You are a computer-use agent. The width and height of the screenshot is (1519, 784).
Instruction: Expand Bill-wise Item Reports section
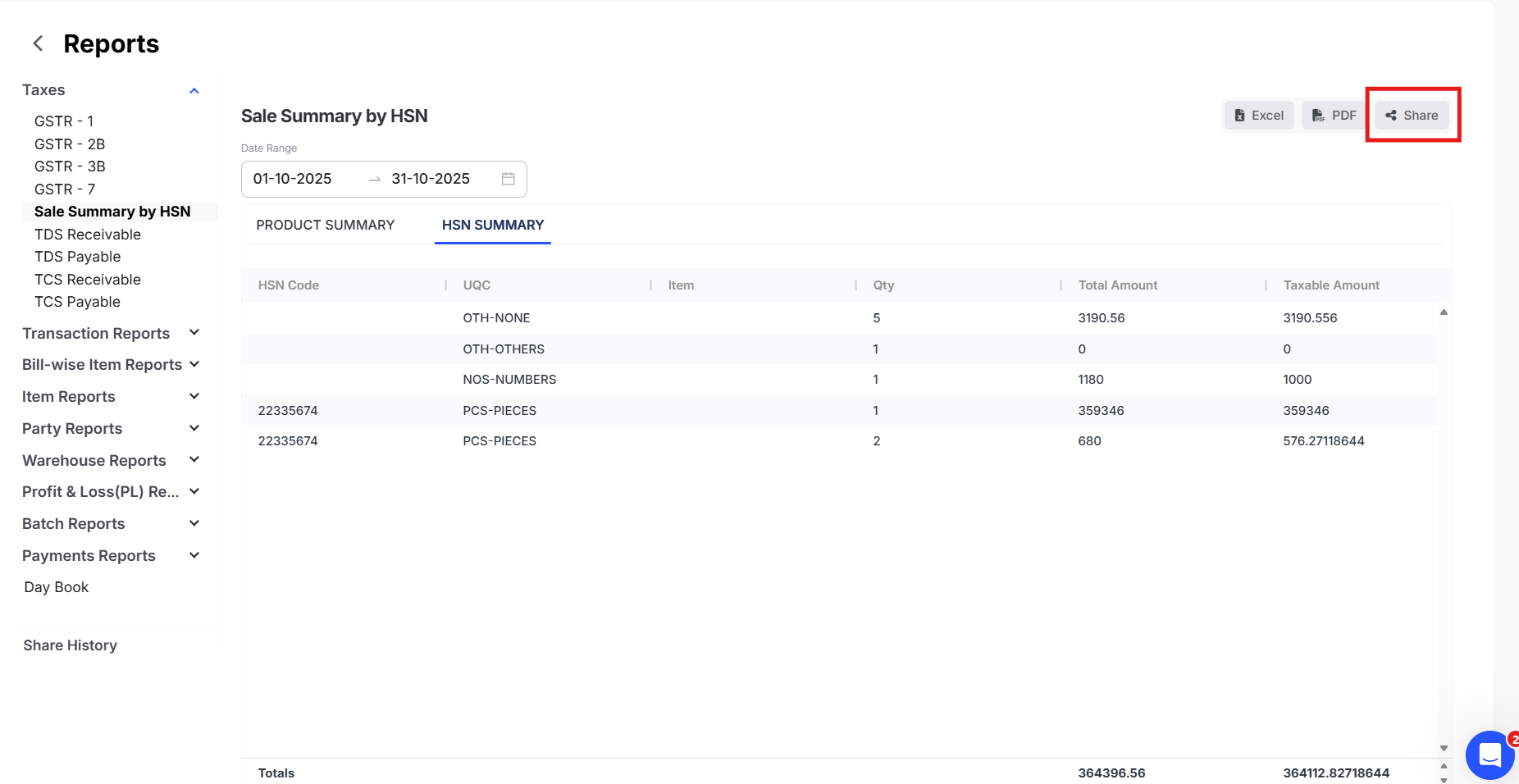point(194,365)
